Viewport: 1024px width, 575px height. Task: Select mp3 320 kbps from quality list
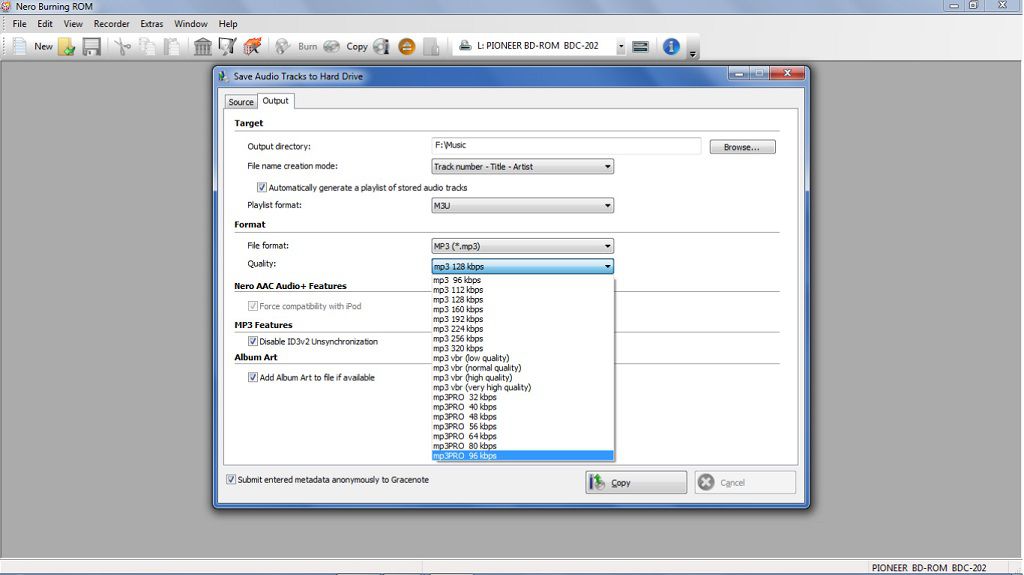458,348
